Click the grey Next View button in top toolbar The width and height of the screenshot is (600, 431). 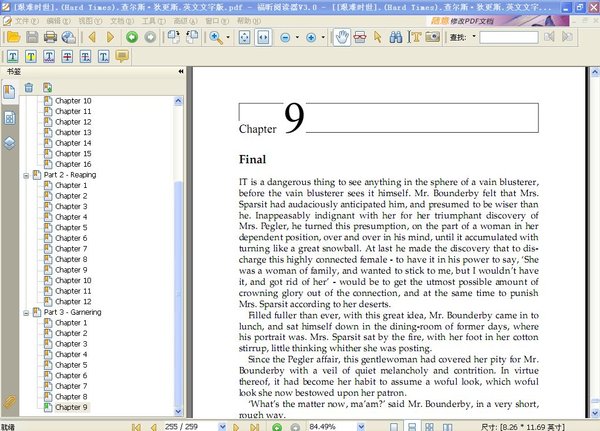click(150, 37)
